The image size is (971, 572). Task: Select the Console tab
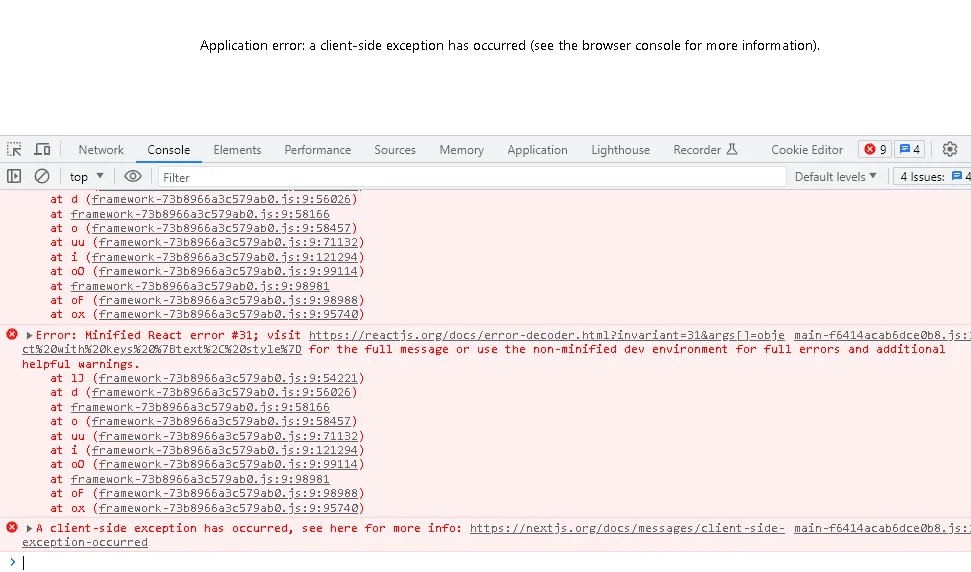[x=168, y=150]
